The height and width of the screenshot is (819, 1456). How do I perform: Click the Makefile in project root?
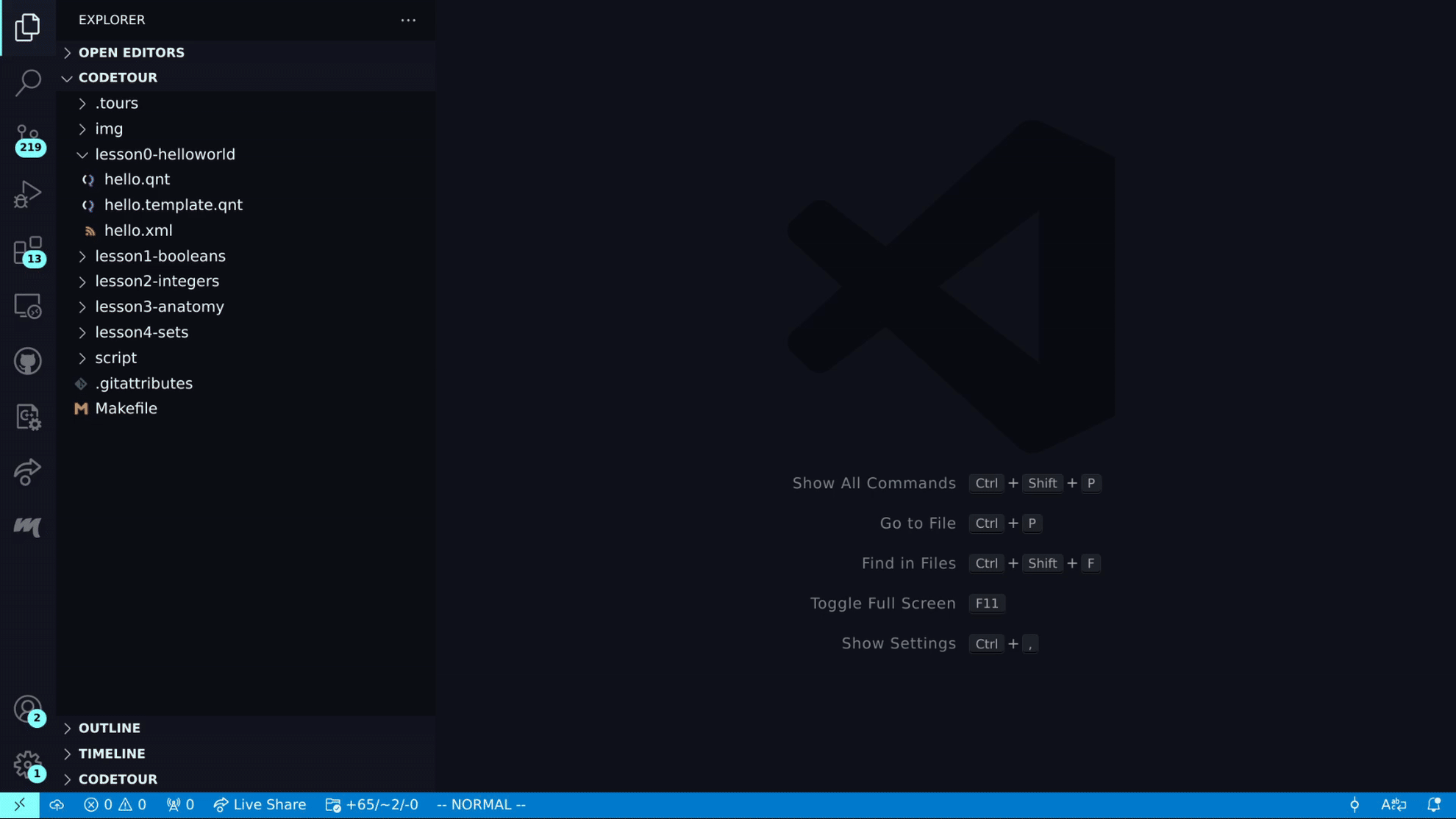tap(126, 408)
